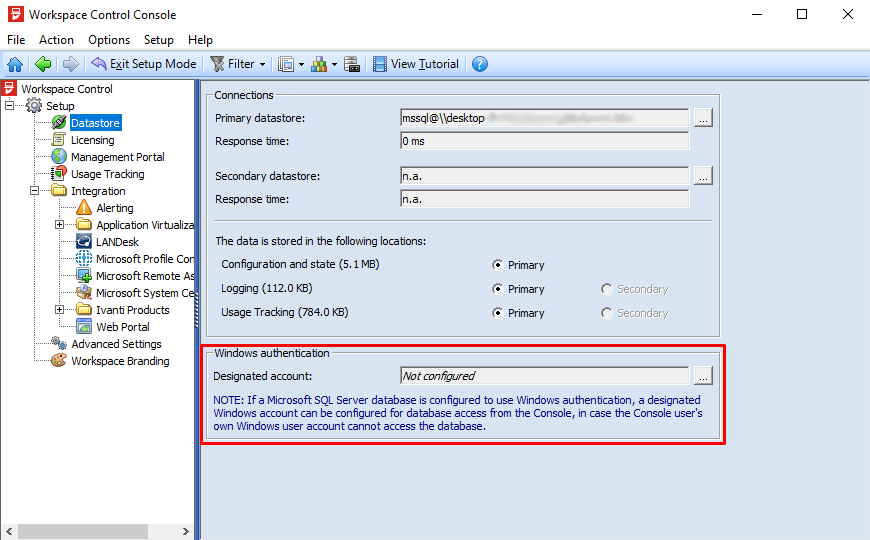Select Alerting in the tree

click(115, 208)
